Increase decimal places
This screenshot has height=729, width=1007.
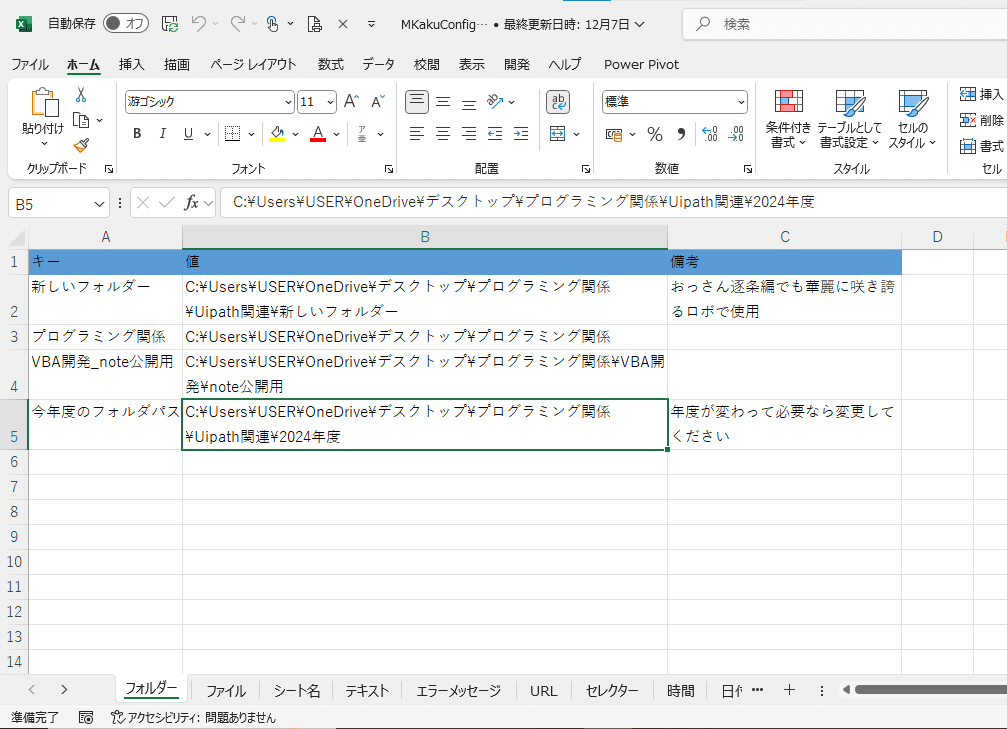click(x=710, y=134)
